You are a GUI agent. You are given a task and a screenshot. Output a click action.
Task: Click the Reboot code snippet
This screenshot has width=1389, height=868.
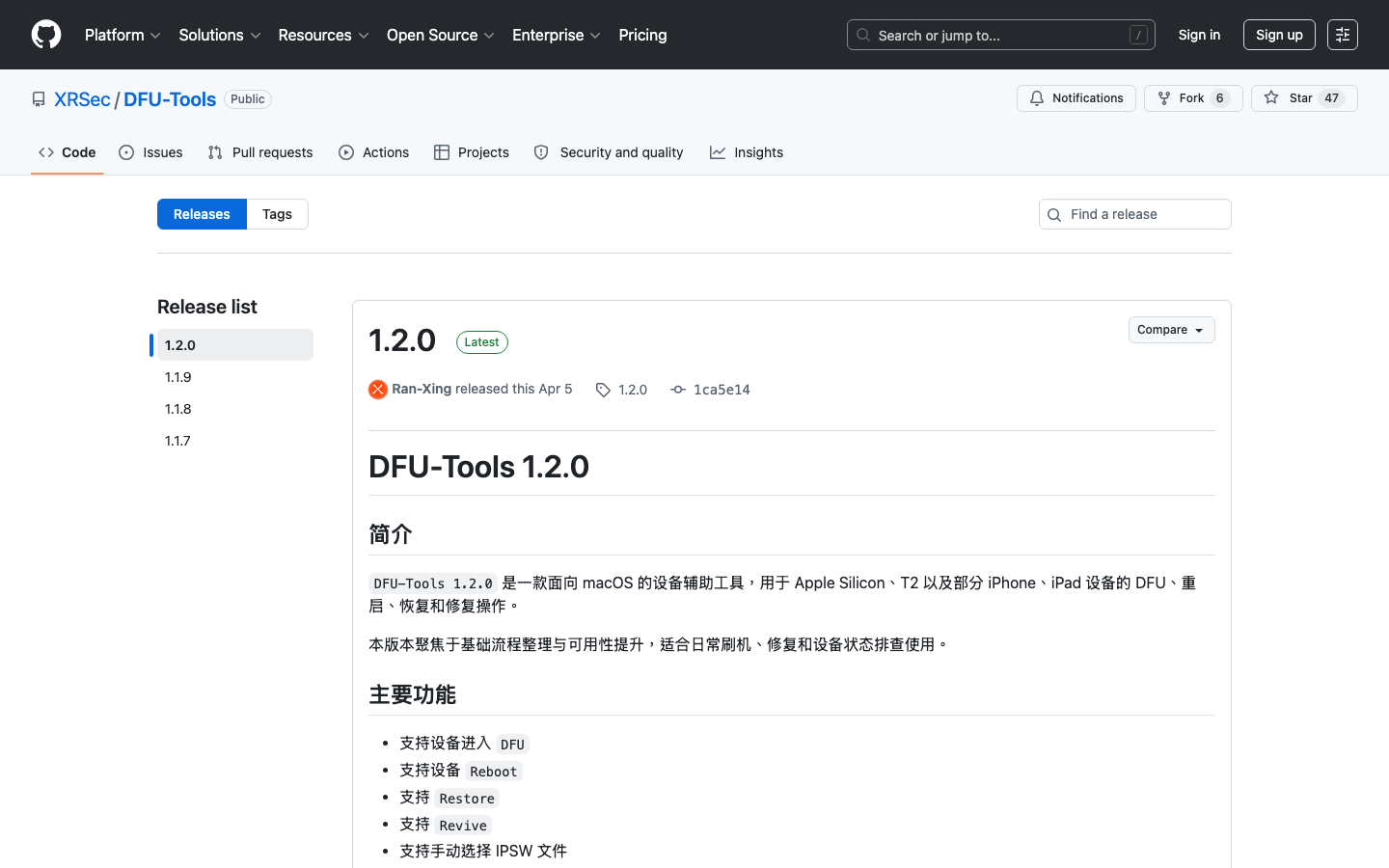[x=494, y=772]
